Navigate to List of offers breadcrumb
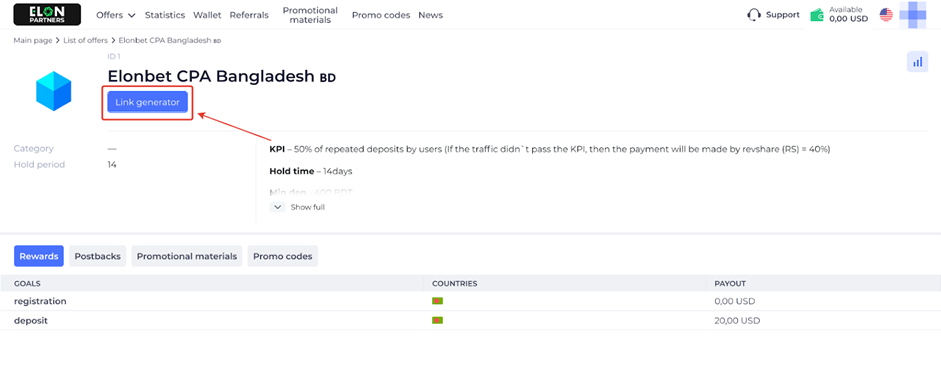The width and height of the screenshot is (941, 373). click(x=86, y=41)
